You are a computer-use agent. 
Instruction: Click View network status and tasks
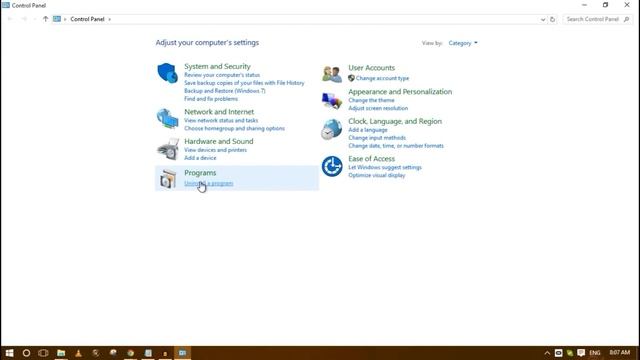pos(221,120)
